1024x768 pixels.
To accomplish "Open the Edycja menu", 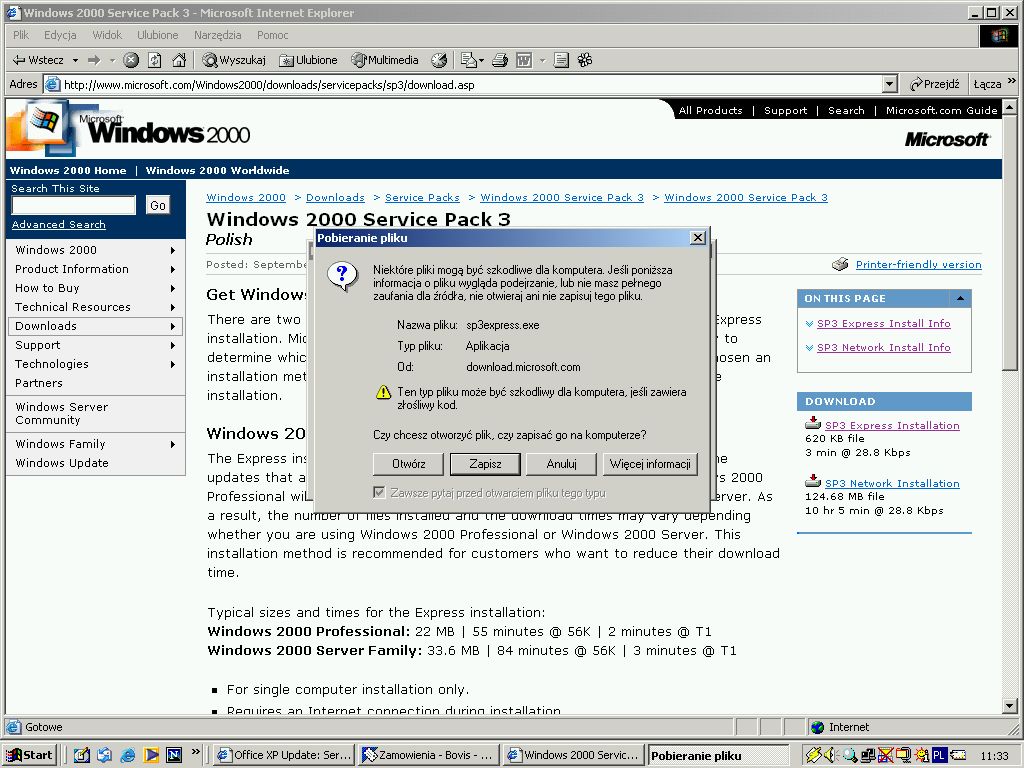I will 60,35.
